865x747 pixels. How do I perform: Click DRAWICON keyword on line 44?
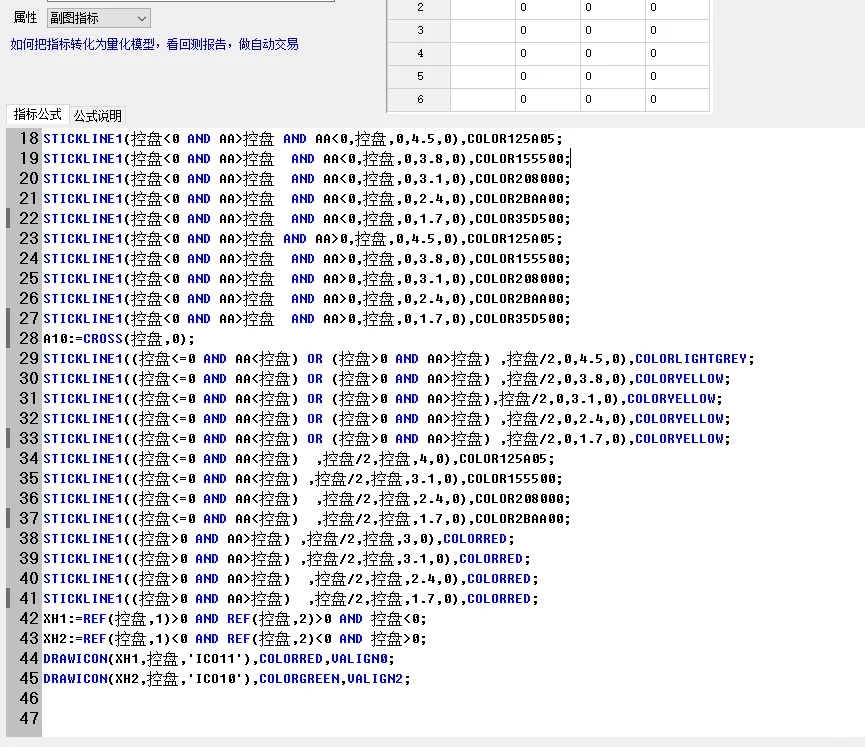tap(75, 659)
